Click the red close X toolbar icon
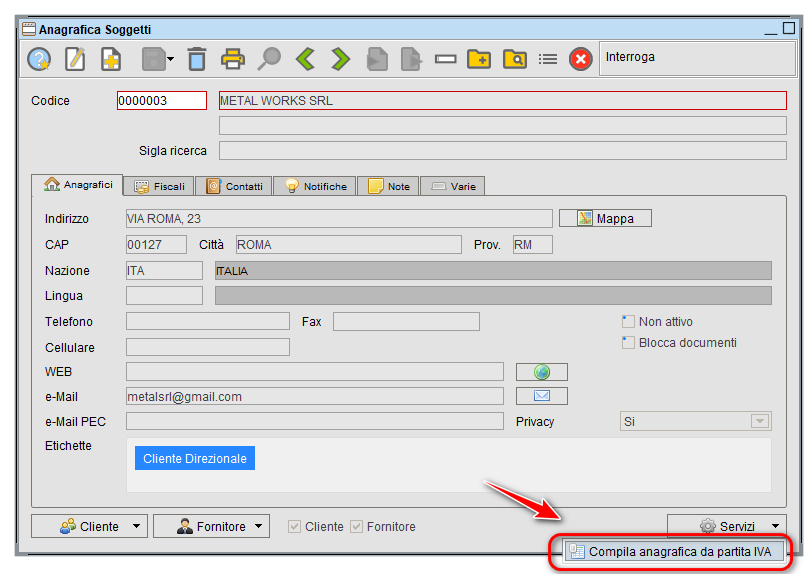This screenshot has height=574, width=809. 581,59
